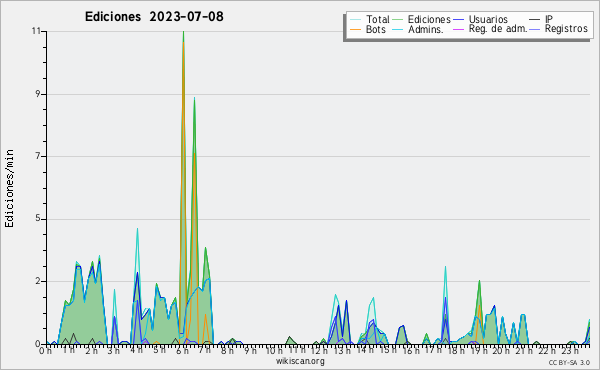600x370 pixels.
Task: Click the y-axis tick labeled 9
Action: [39, 94]
